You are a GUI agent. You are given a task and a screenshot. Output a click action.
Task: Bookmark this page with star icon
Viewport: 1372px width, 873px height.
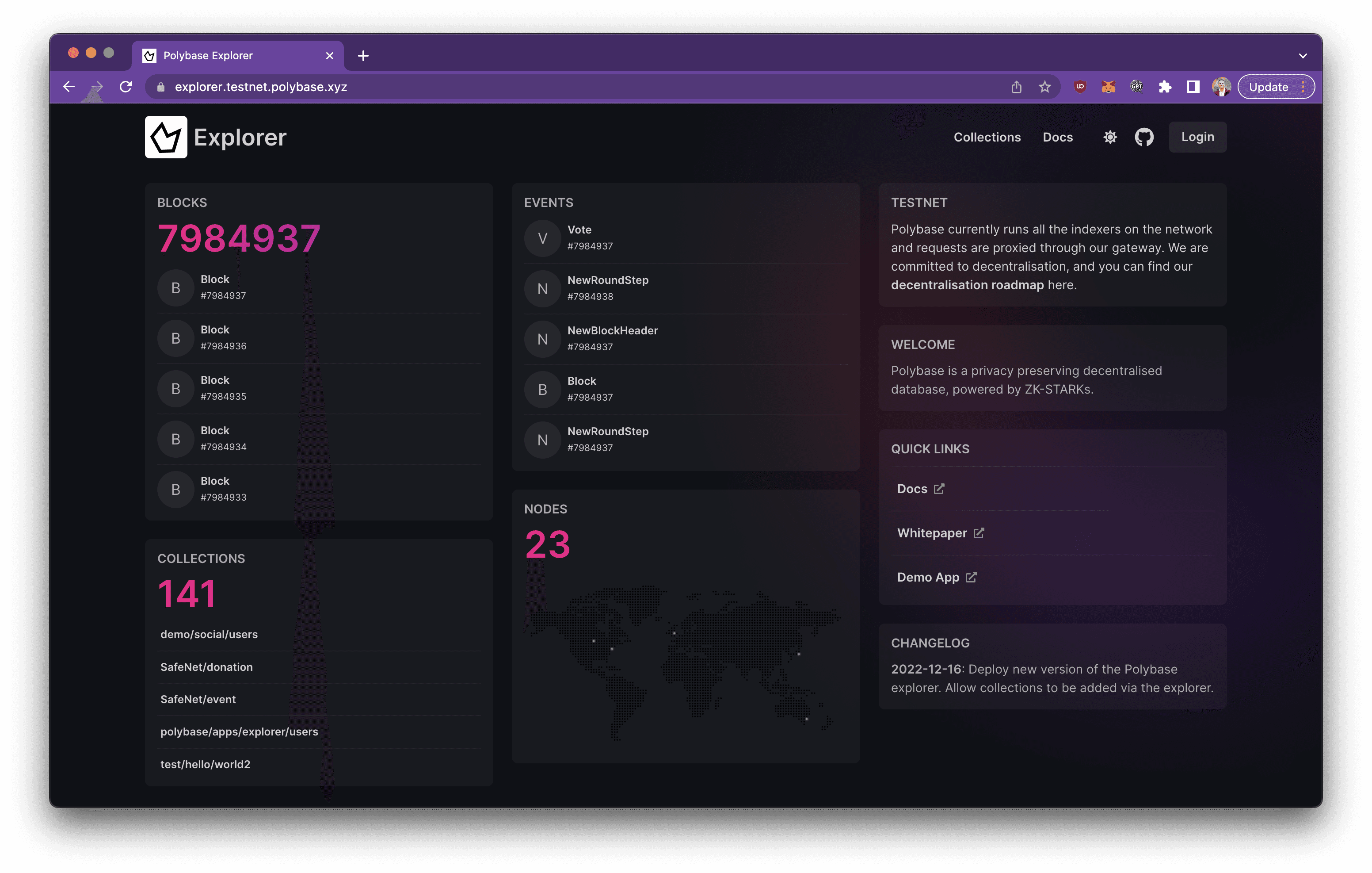[1044, 87]
